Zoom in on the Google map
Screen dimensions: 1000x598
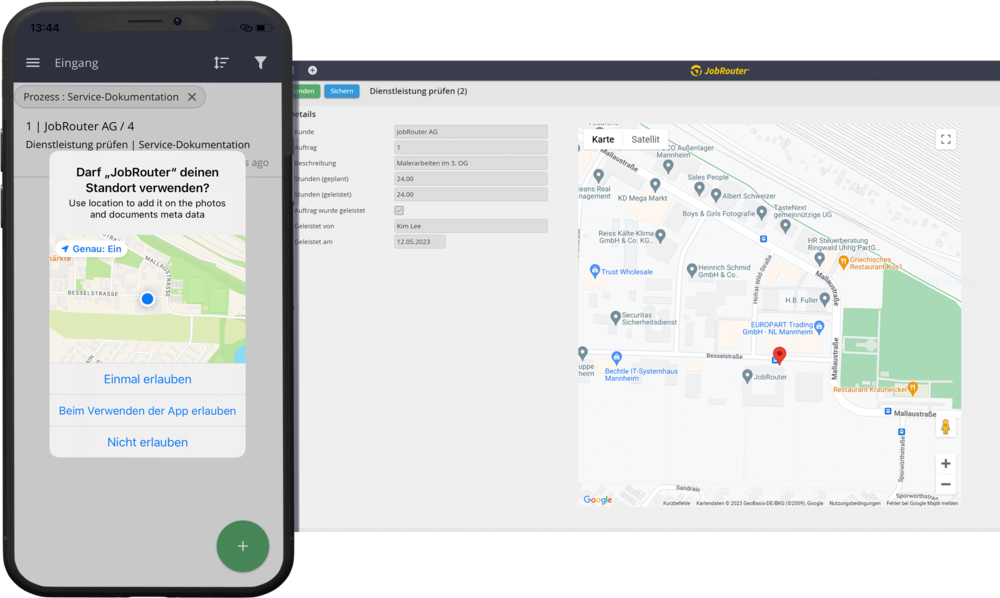point(946,463)
